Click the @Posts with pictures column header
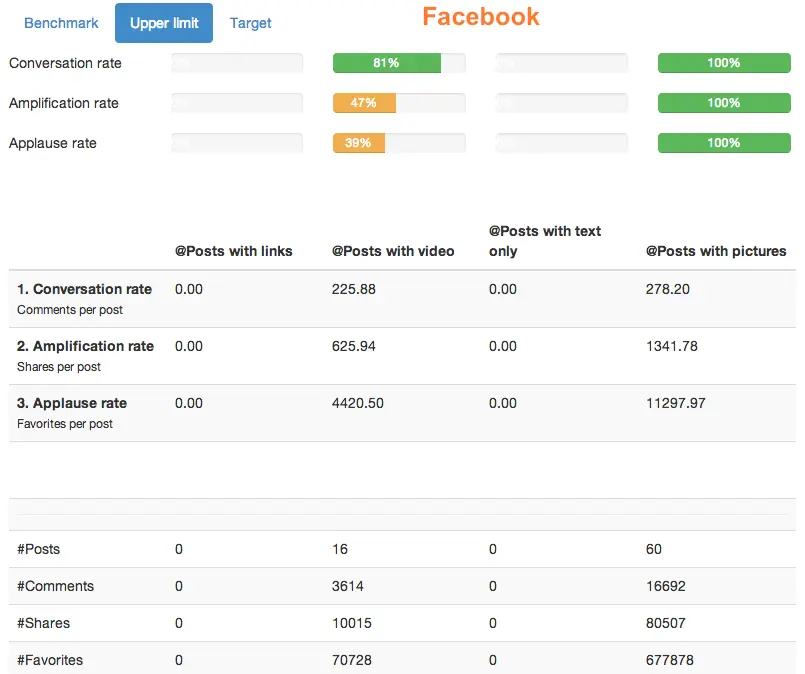 point(716,251)
